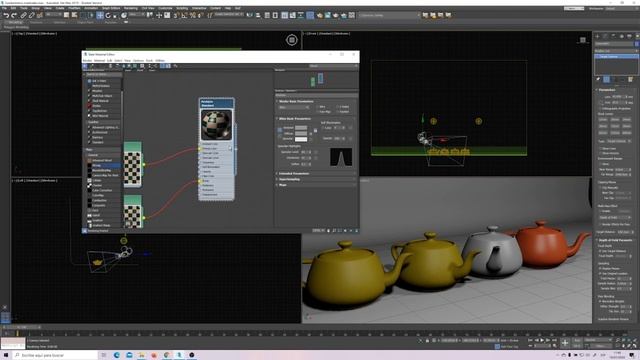
Task: Toggle Clip Manually checkbox
Action: click(600, 187)
